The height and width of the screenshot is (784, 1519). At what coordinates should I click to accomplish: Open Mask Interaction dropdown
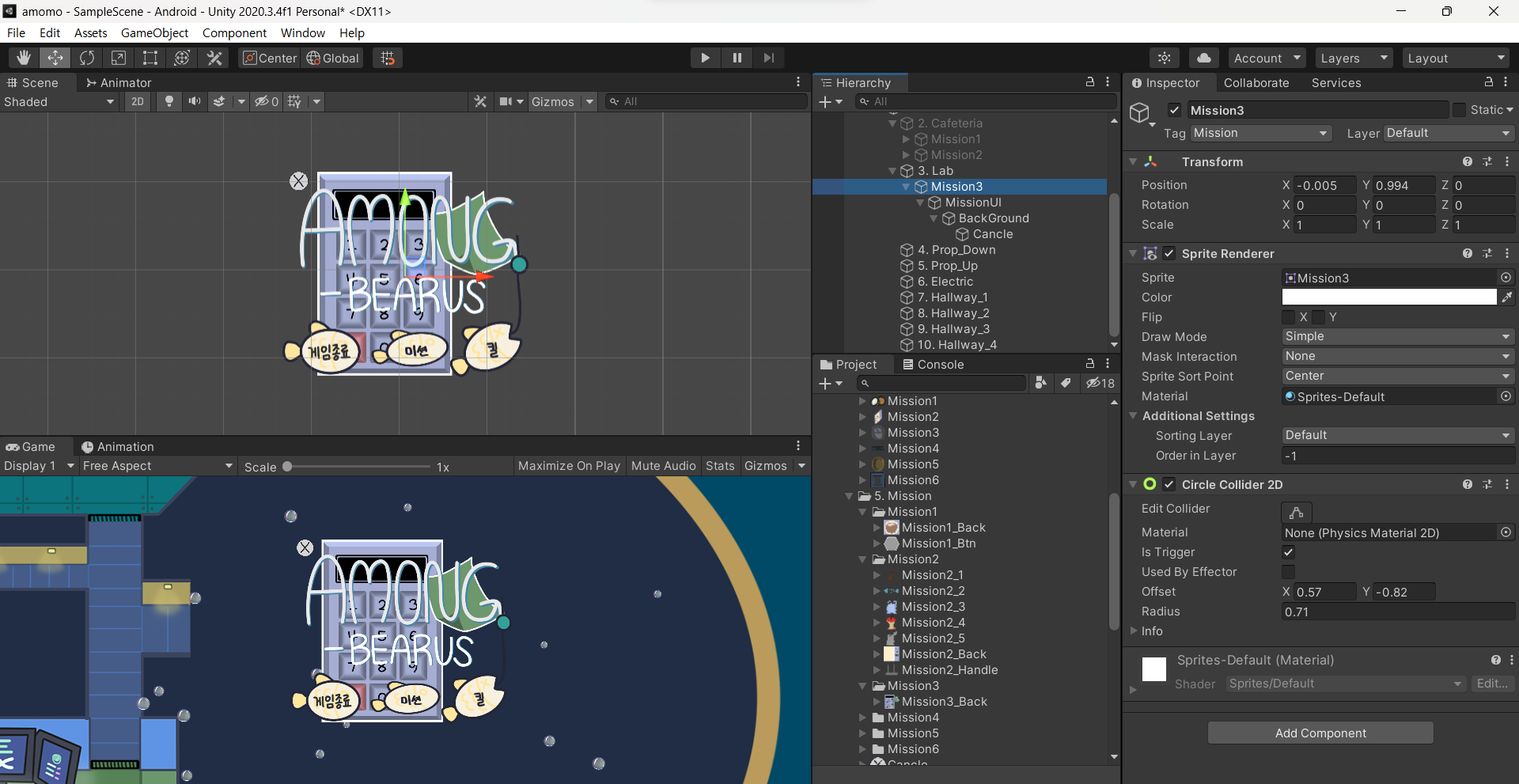tap(1398, 356)
